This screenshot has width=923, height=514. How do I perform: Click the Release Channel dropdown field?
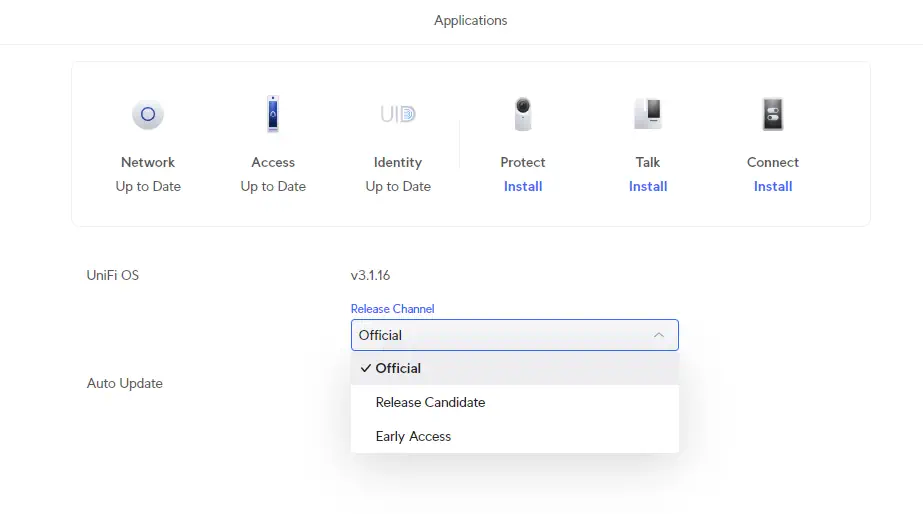click(x=500, y=335)
